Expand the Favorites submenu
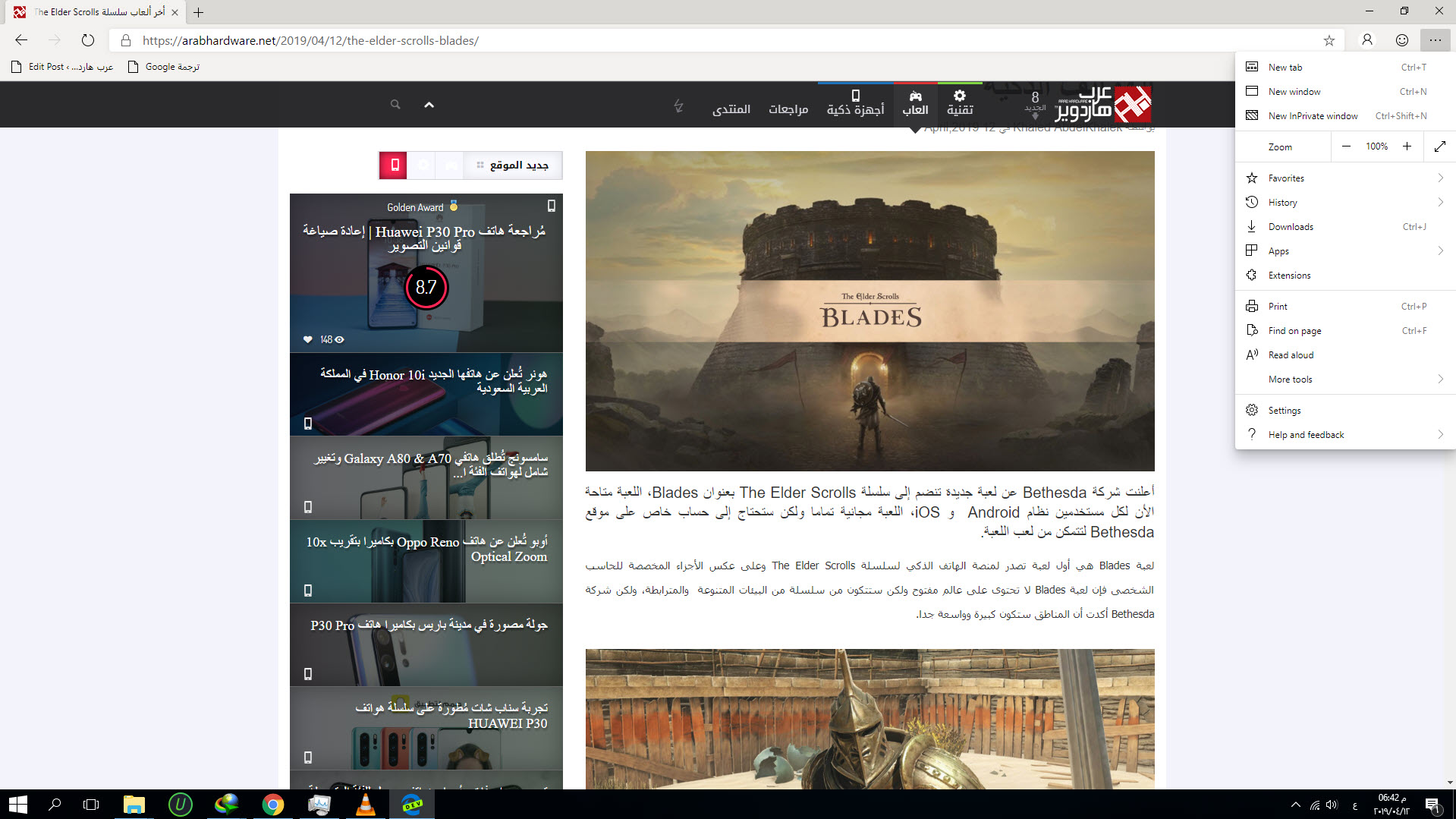The width and height of the screenshot is (1456, 819). [1345, 178]
